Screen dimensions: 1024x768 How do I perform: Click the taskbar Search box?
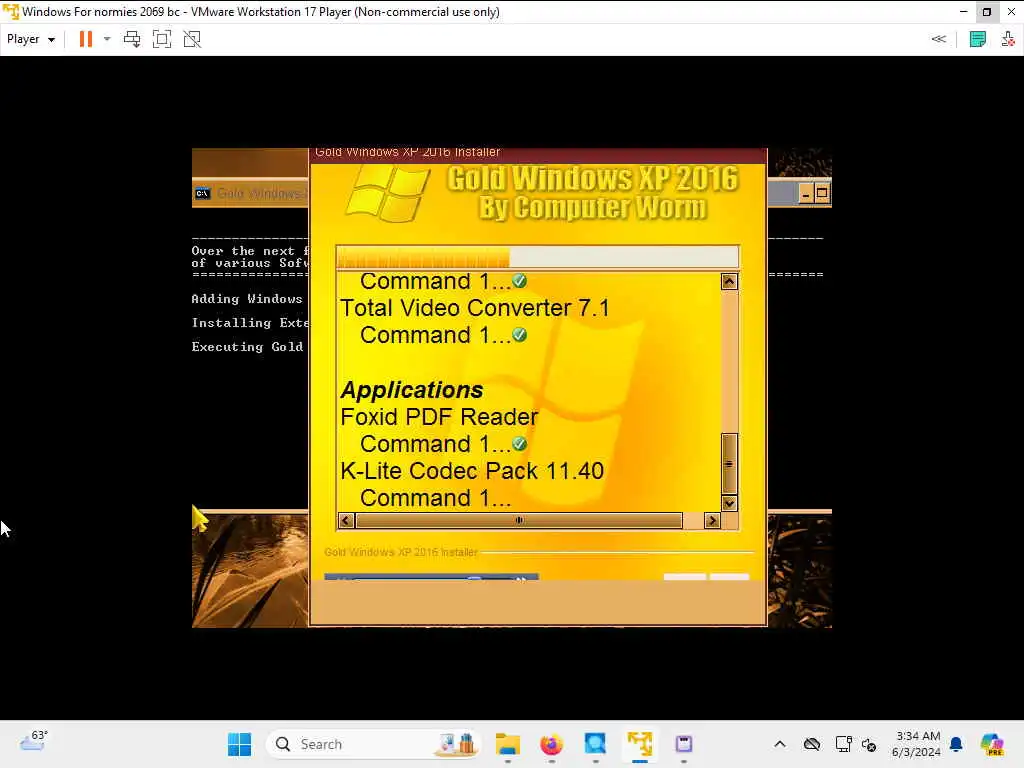click(x=374, y=744)
